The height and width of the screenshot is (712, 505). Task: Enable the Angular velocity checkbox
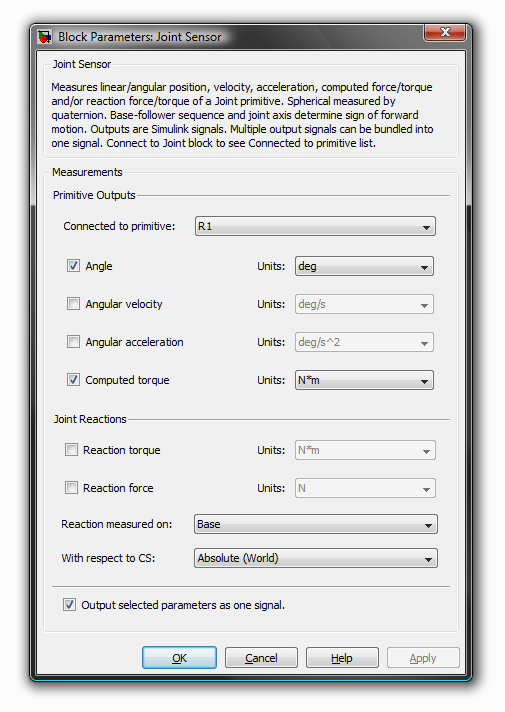[x=73, y=303]
